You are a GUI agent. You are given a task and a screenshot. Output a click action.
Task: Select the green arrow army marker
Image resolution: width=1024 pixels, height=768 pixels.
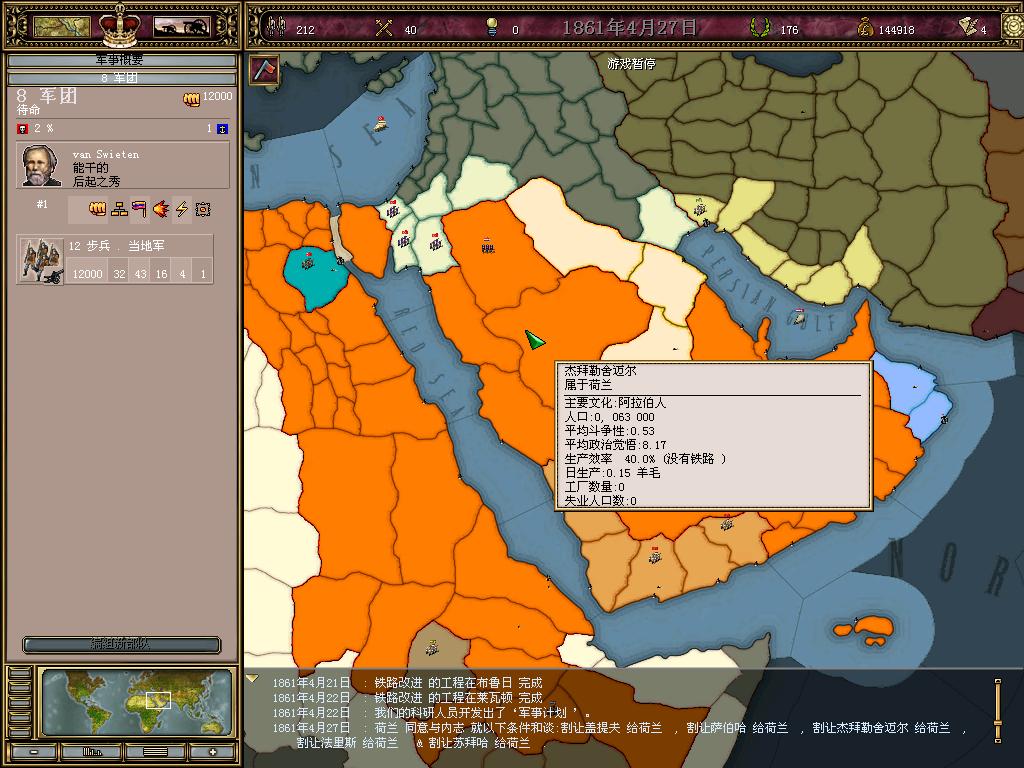[534, 339]
